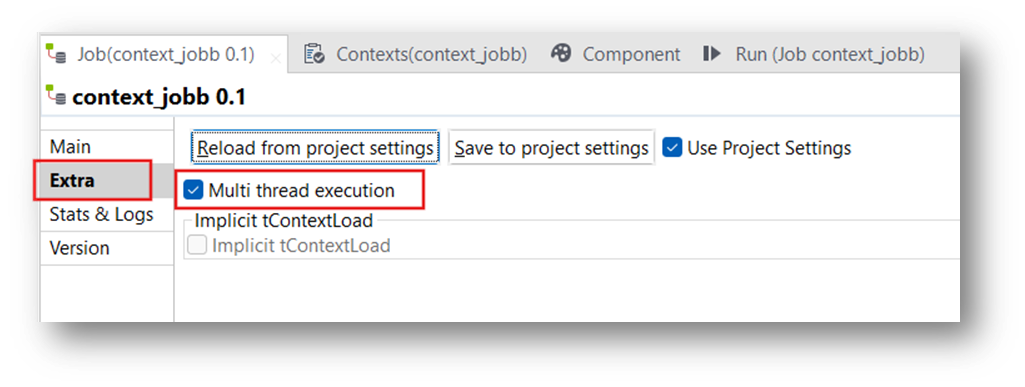Click the clipboard icon on the Contexts tab
The height and width of the screenshot is (387, 1025).
314,54
